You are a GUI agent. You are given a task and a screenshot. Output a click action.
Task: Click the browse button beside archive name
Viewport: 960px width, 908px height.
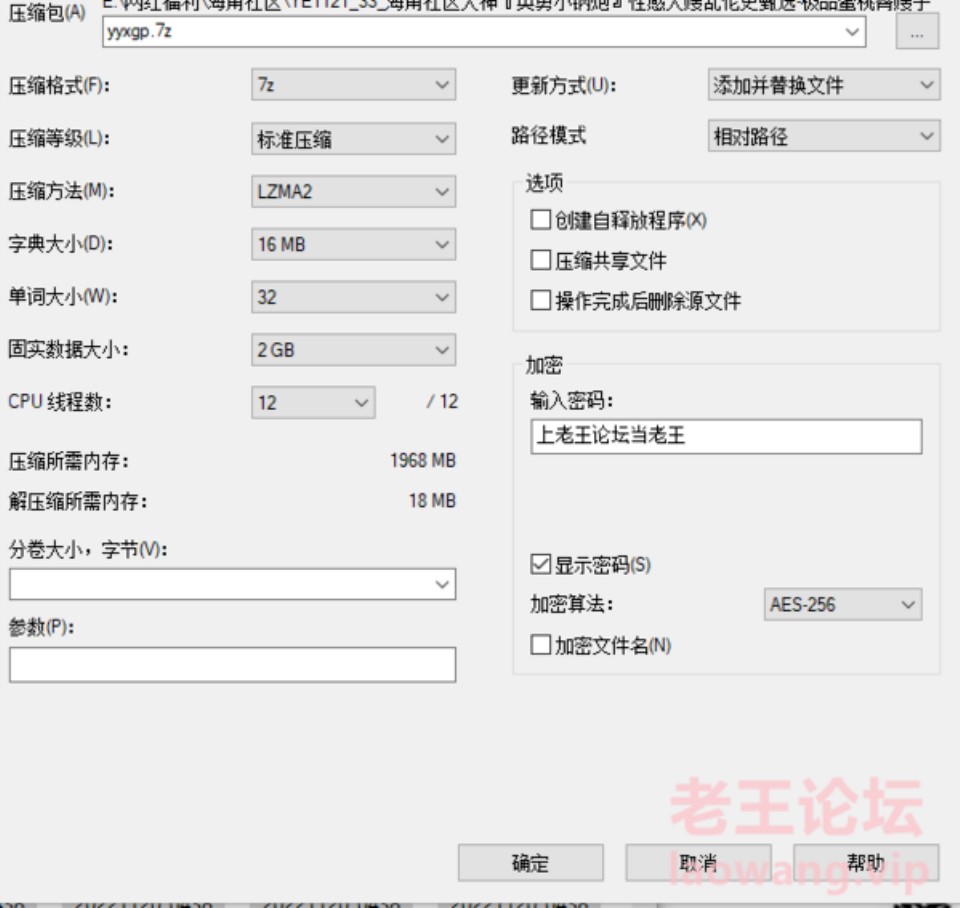[x=917, y=32]
